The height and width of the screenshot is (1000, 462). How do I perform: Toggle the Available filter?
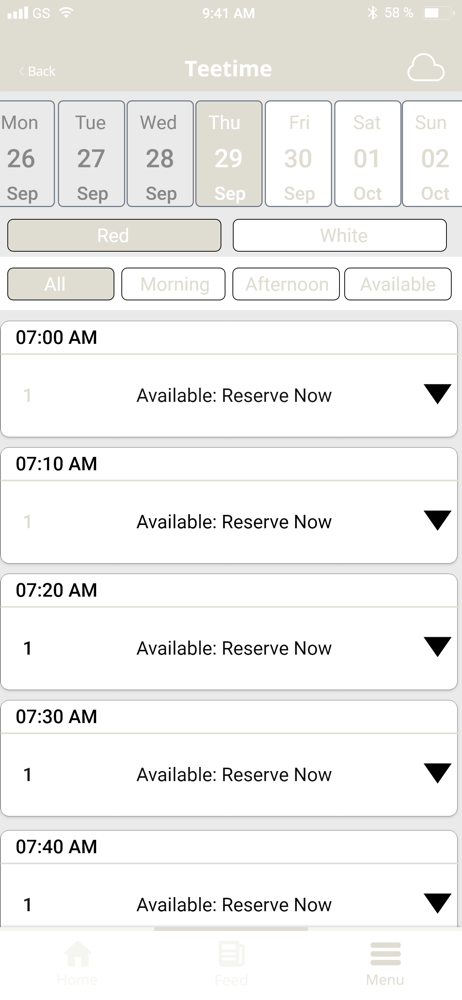[x=398, y=284]
